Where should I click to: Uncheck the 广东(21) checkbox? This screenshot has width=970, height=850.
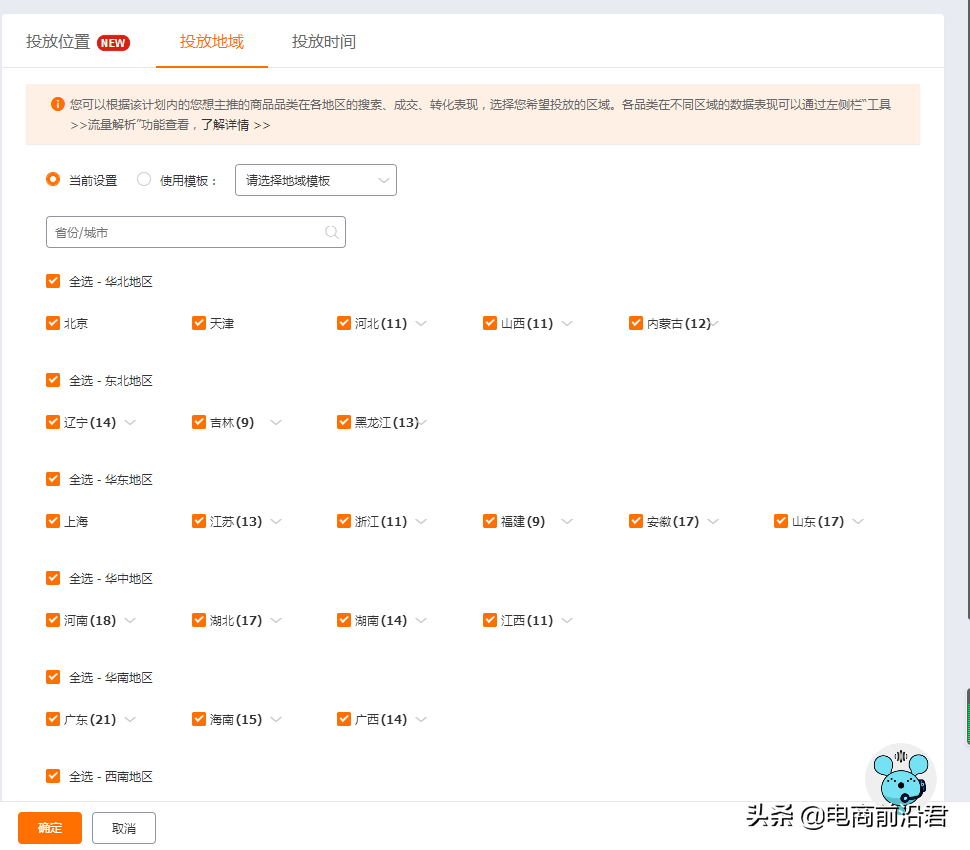[52, 719]
